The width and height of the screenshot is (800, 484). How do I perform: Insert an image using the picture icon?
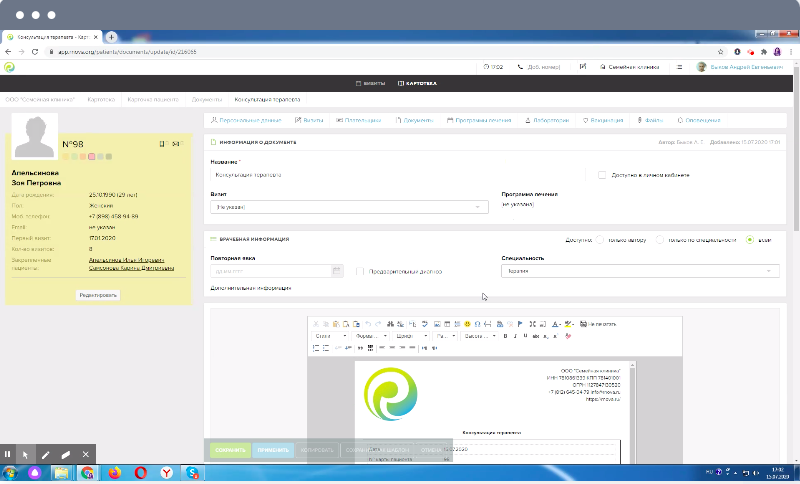[x=437, y=324]
